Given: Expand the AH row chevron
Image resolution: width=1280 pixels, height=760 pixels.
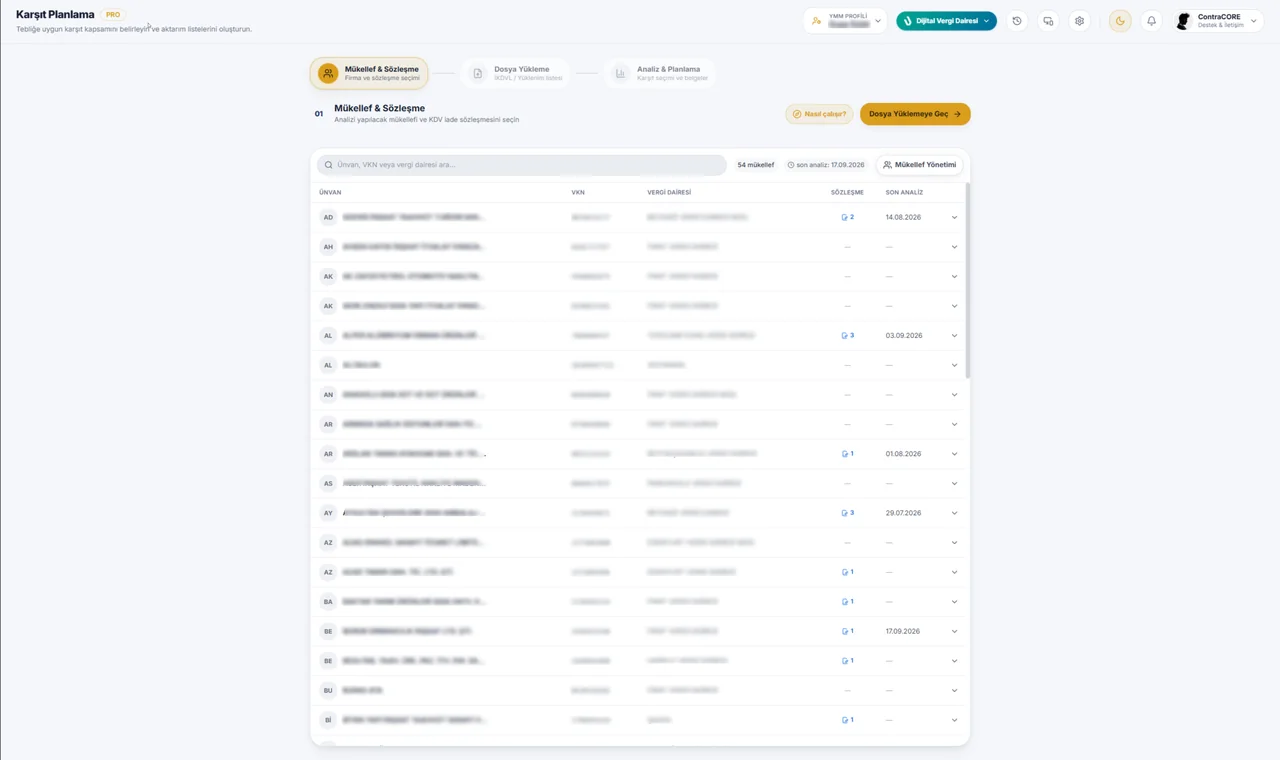Looking at the screenshot, I should (x=954, y=247).
